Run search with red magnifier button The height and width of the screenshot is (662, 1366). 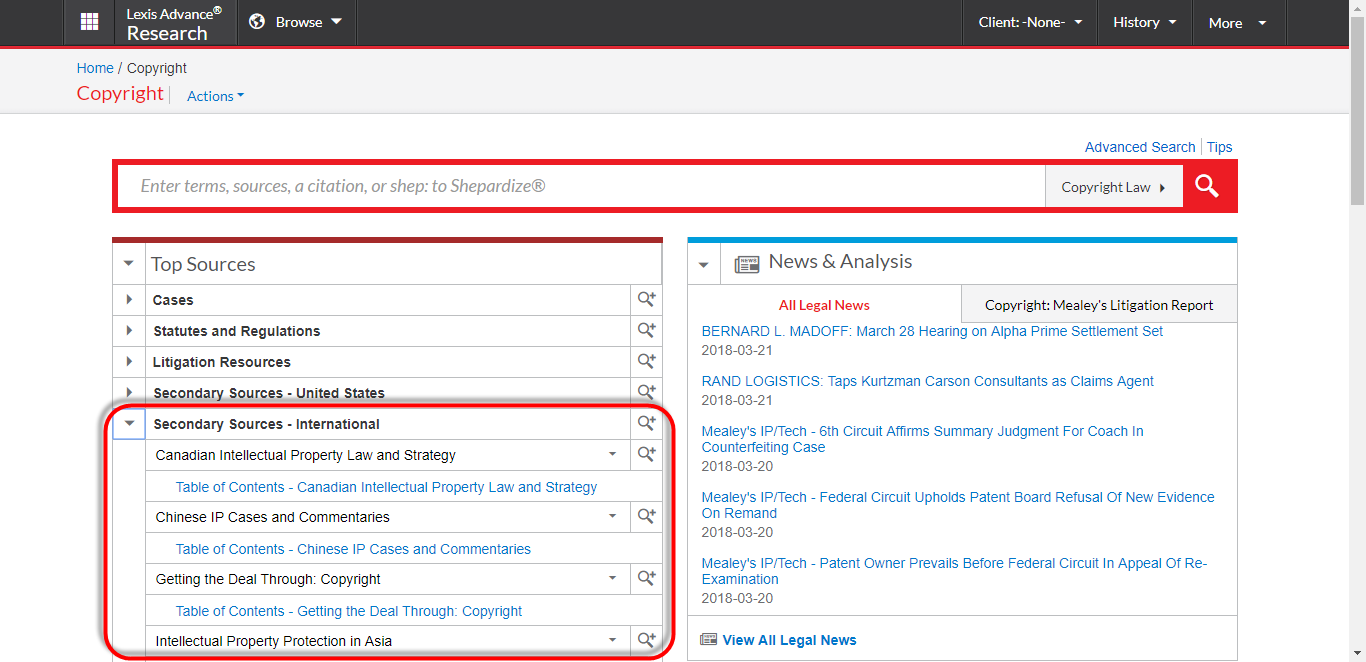click(x=1207, y=186)
